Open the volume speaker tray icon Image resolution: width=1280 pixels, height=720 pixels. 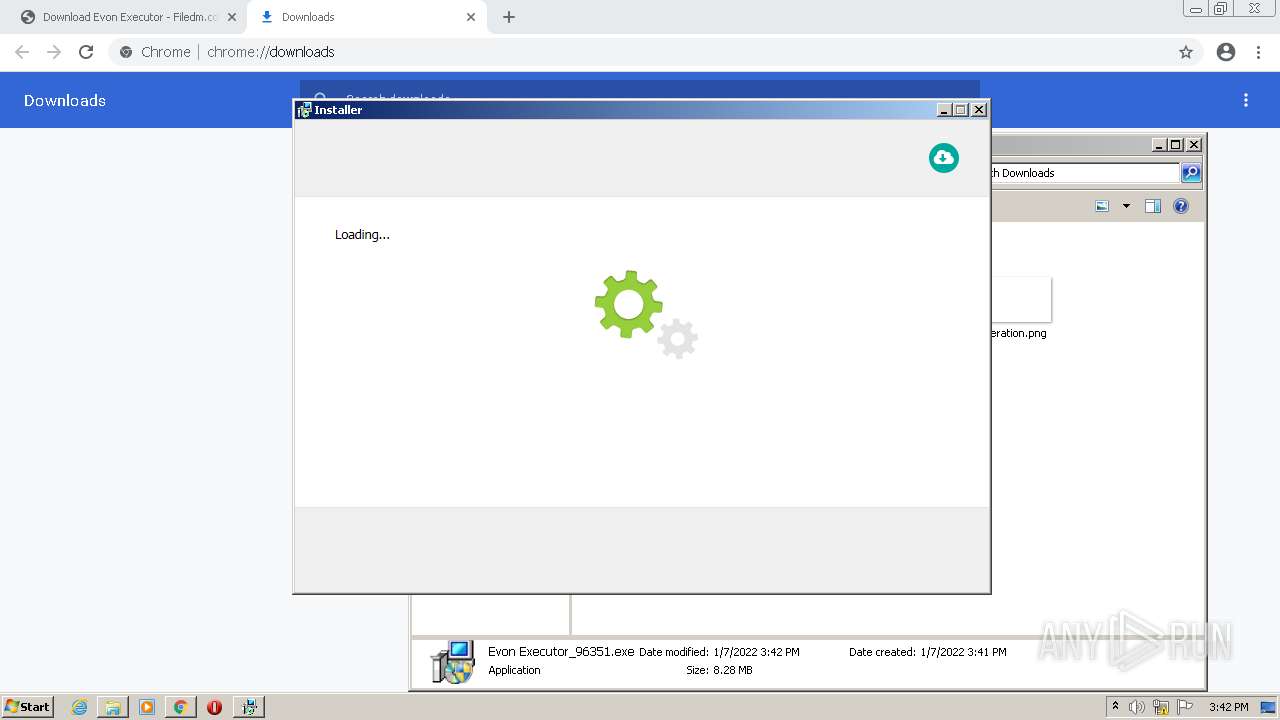click(1137, 707)
